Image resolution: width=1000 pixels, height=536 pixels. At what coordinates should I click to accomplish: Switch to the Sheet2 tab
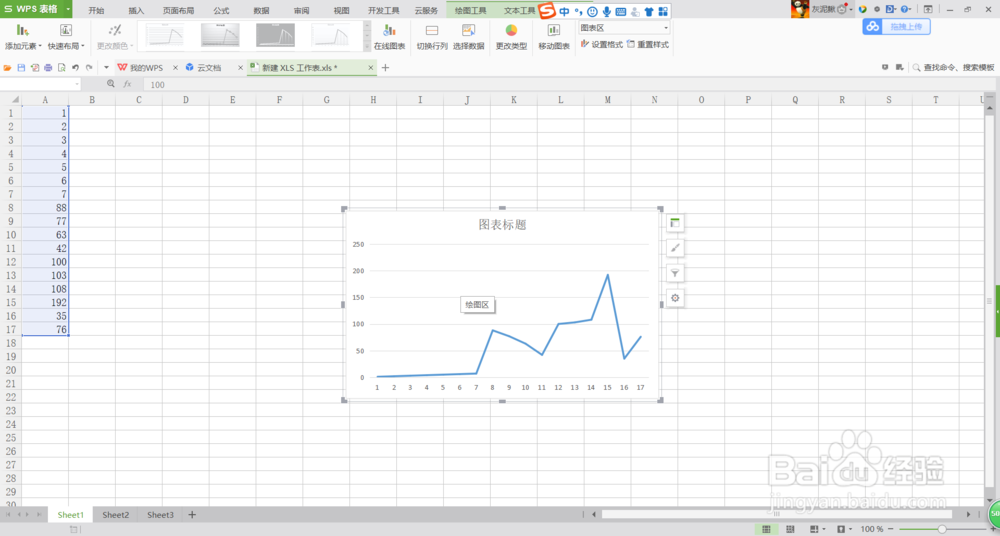click(x=115, y=514)
